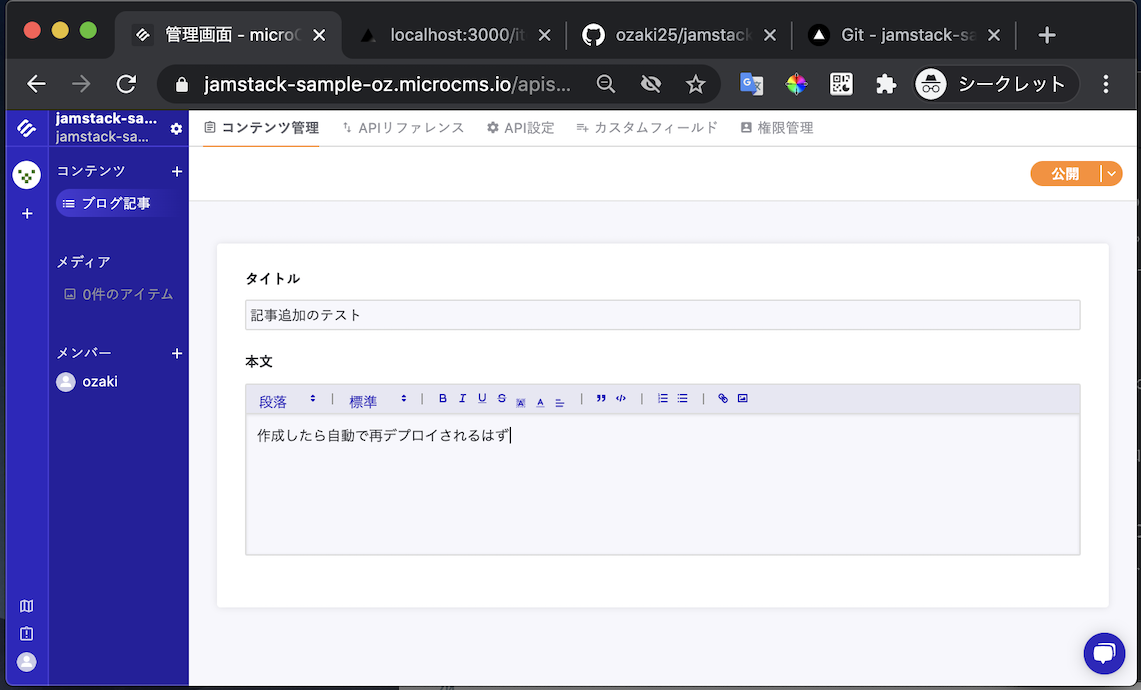Switch to the 権限管理 tab

click(776, 128)
